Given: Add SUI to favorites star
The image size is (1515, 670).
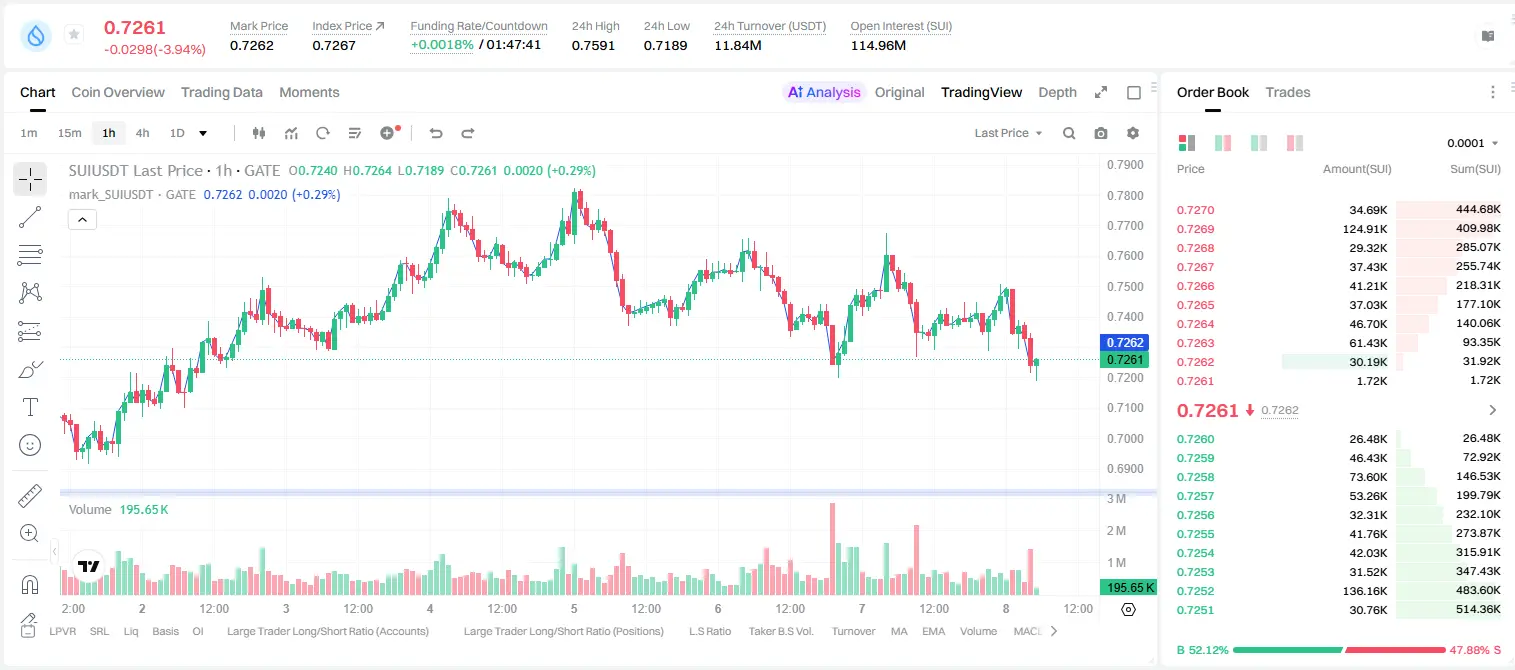Looking at the screenshot, I should pyautogui.click(x=74, y=35).
